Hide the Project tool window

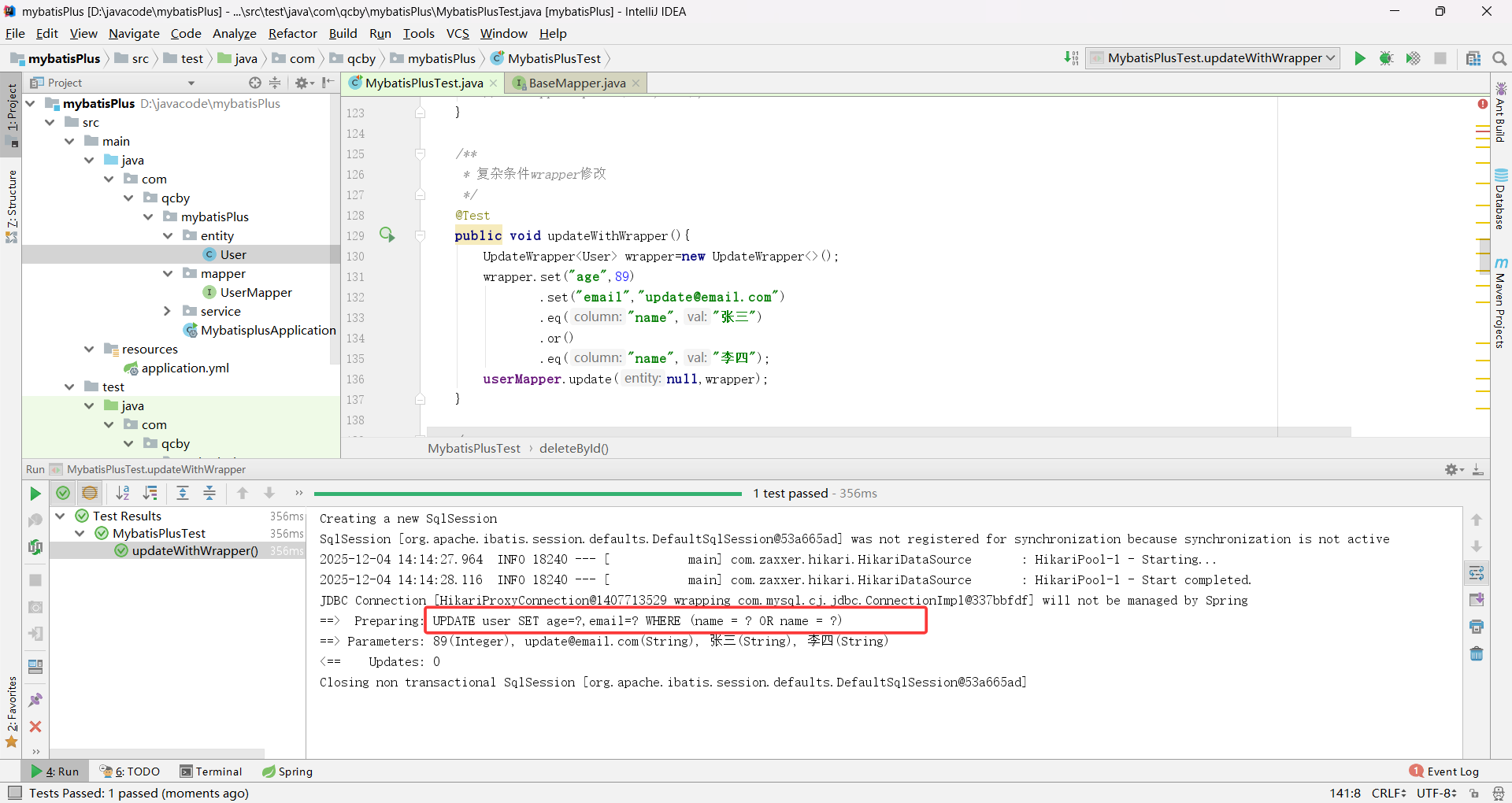click(328, 83)
